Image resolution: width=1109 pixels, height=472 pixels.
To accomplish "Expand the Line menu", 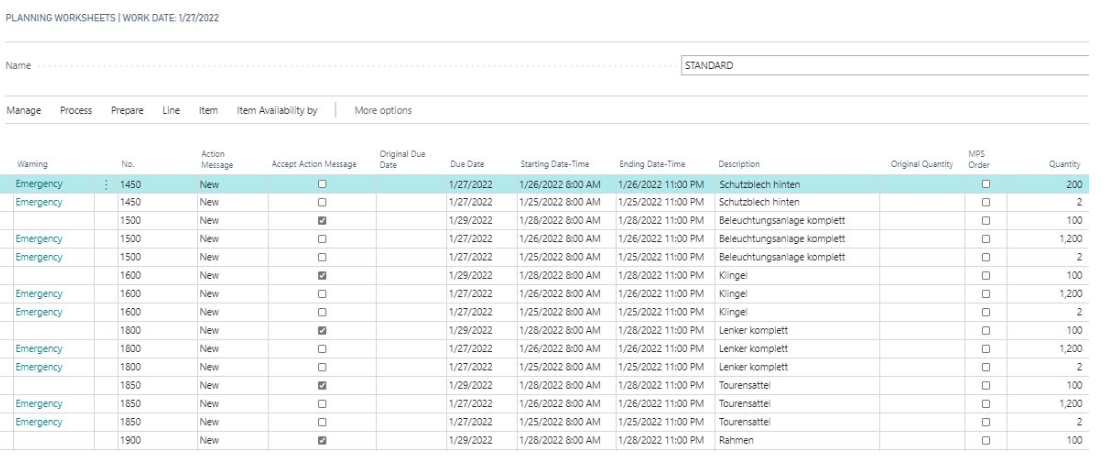I will [171, 110].
